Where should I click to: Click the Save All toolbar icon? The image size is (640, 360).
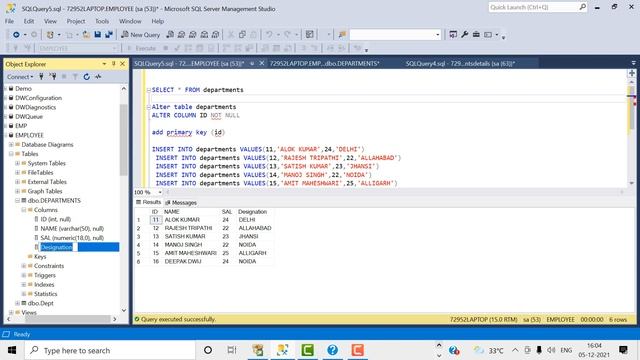[109, 35]
